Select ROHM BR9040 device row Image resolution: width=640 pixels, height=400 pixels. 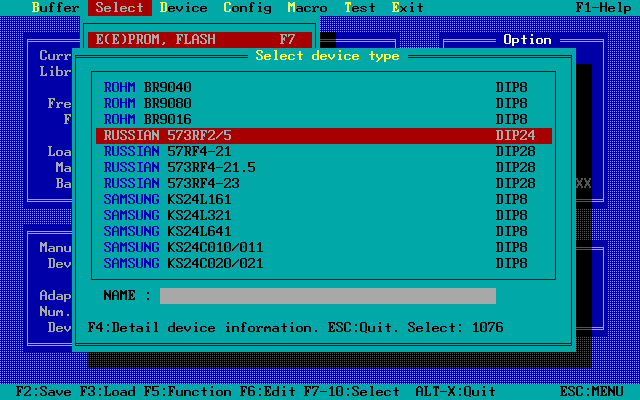(324, 87)
